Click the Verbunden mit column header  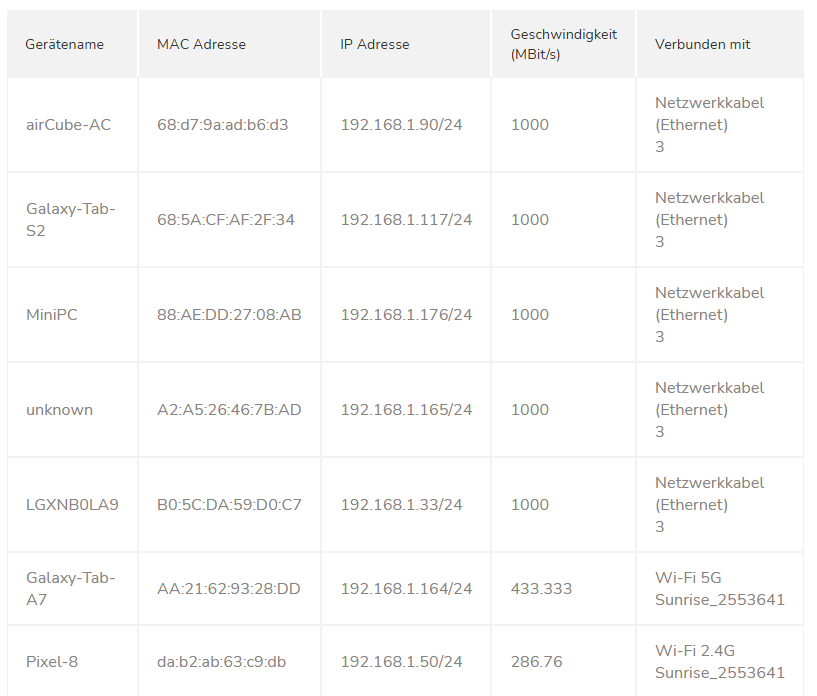point(702,44)
